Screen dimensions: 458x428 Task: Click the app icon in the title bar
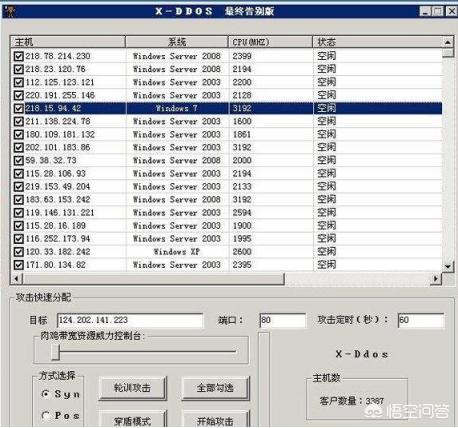tap(9, 11)
